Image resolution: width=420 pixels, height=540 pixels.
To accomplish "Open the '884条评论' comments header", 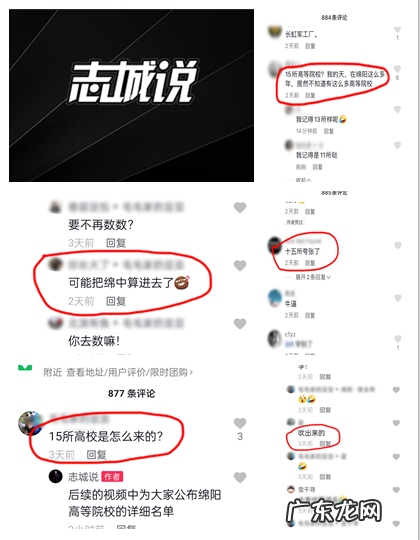I will coord(334,18).
